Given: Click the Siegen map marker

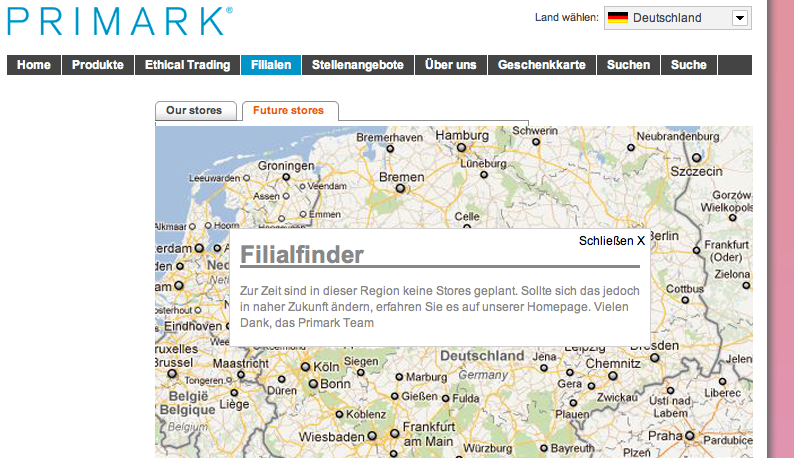Looking at the screenshot, I should pos(361,372).
